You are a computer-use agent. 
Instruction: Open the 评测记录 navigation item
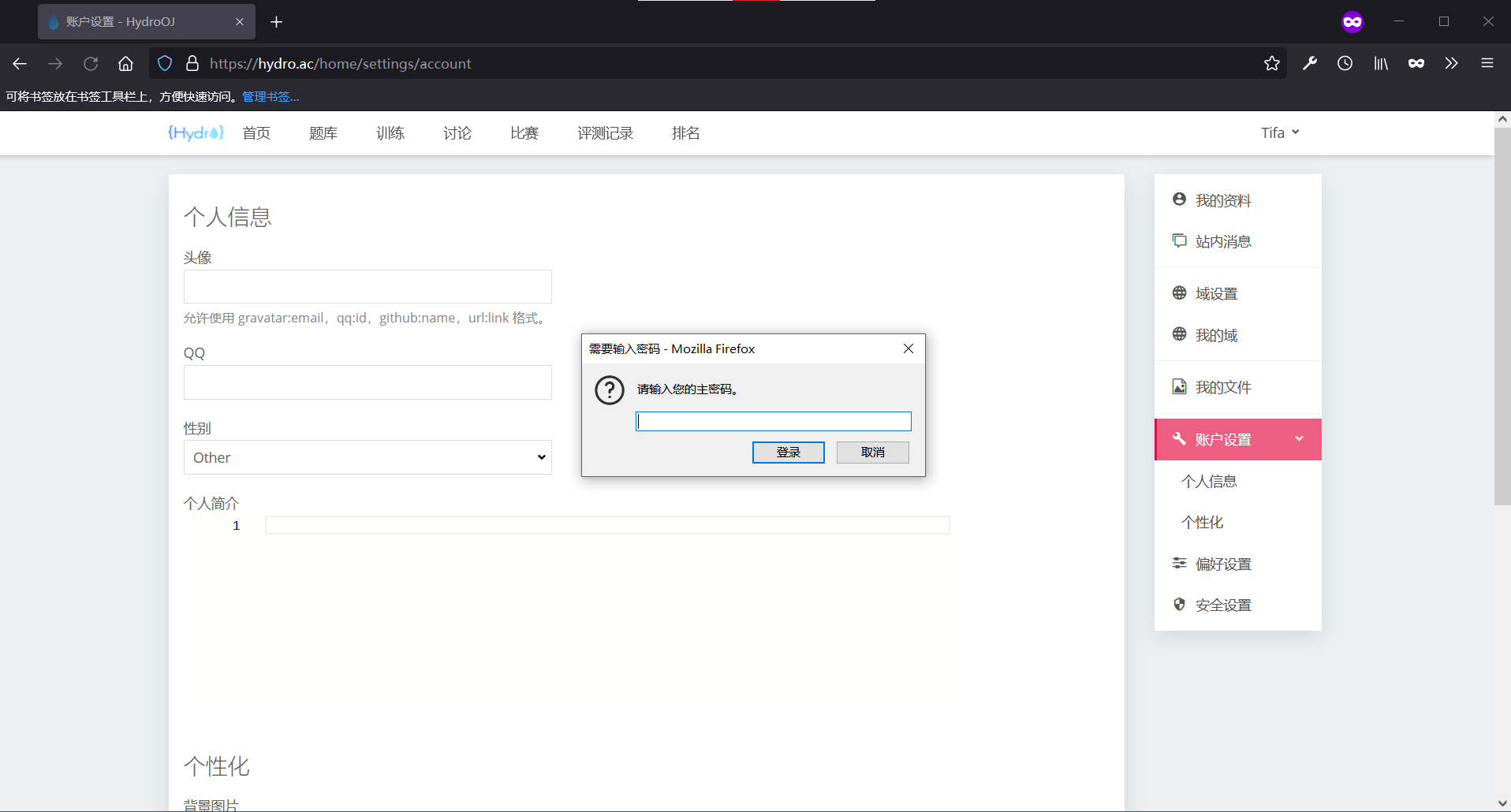(x=606, y=133)
